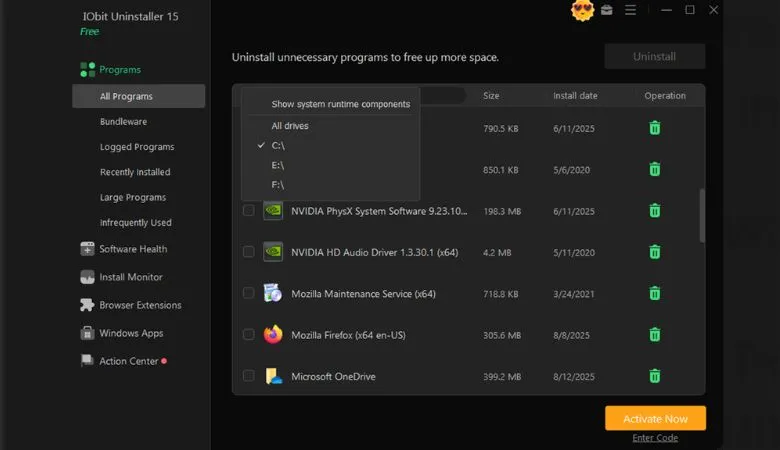
Task: Click the 8/12/2025 install date
Action: (x=574, y=376)
